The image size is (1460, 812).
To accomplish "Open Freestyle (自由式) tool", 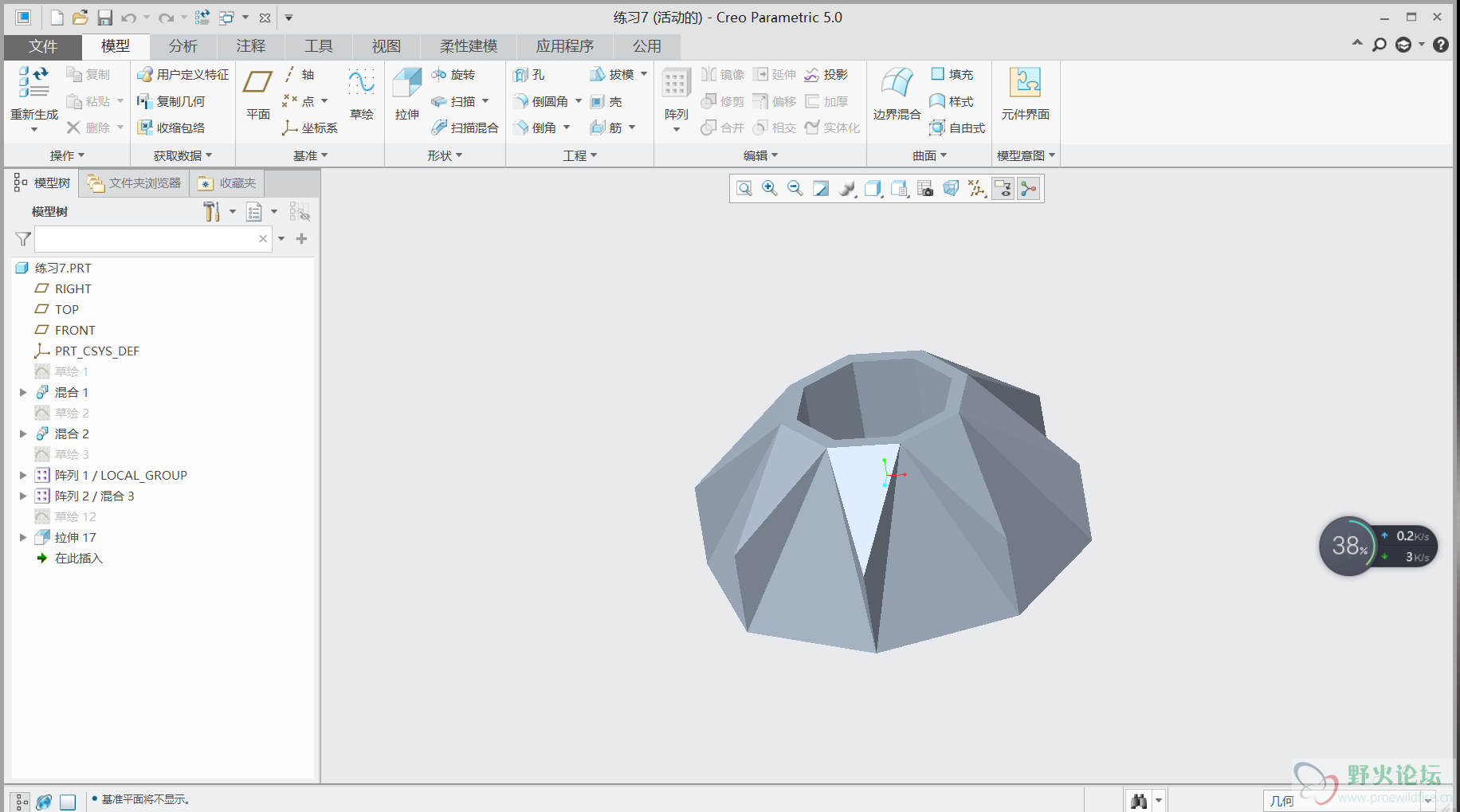I will point(957,127).
